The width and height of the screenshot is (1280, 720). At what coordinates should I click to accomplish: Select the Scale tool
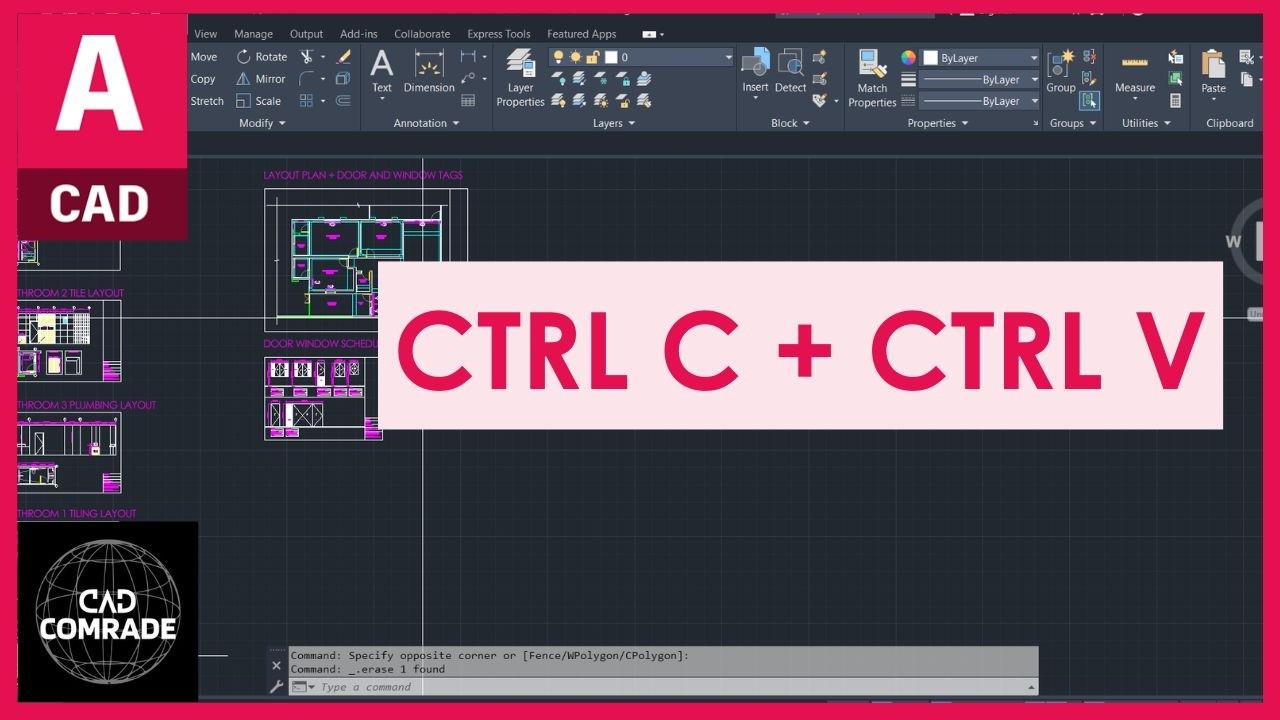[258, 101]
